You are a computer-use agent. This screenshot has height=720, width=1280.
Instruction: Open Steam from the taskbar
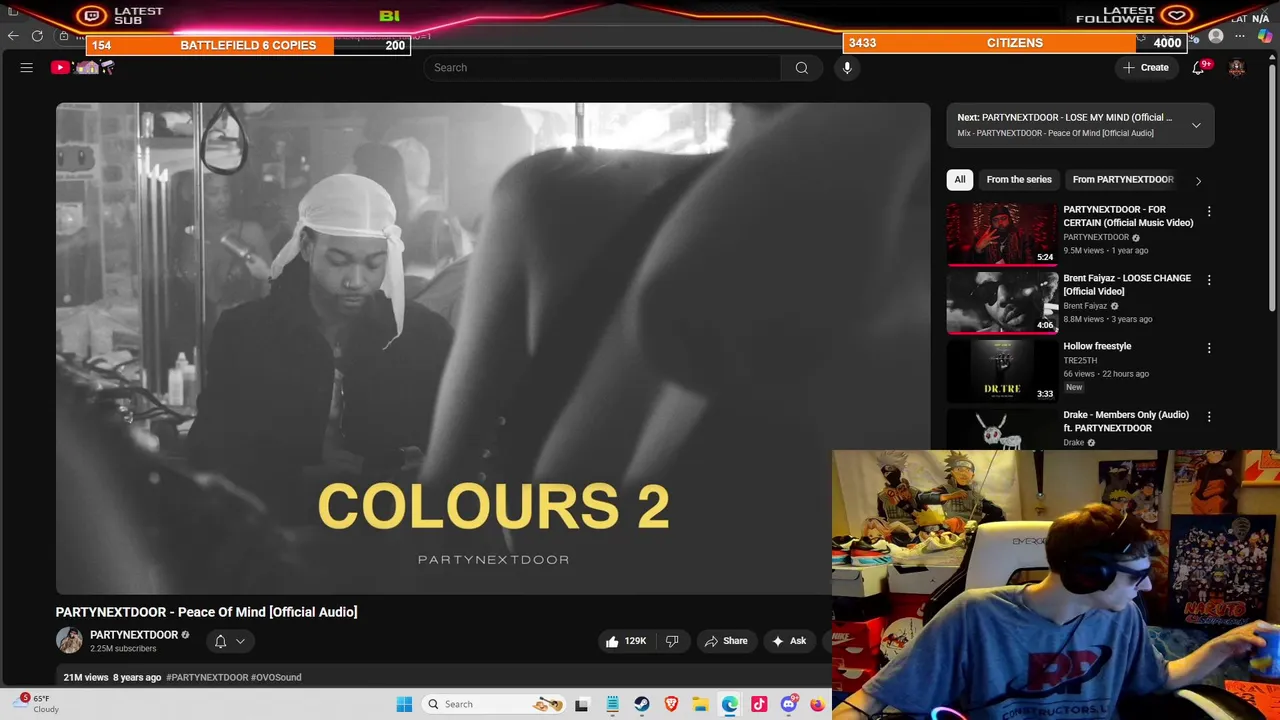point(642,704)
